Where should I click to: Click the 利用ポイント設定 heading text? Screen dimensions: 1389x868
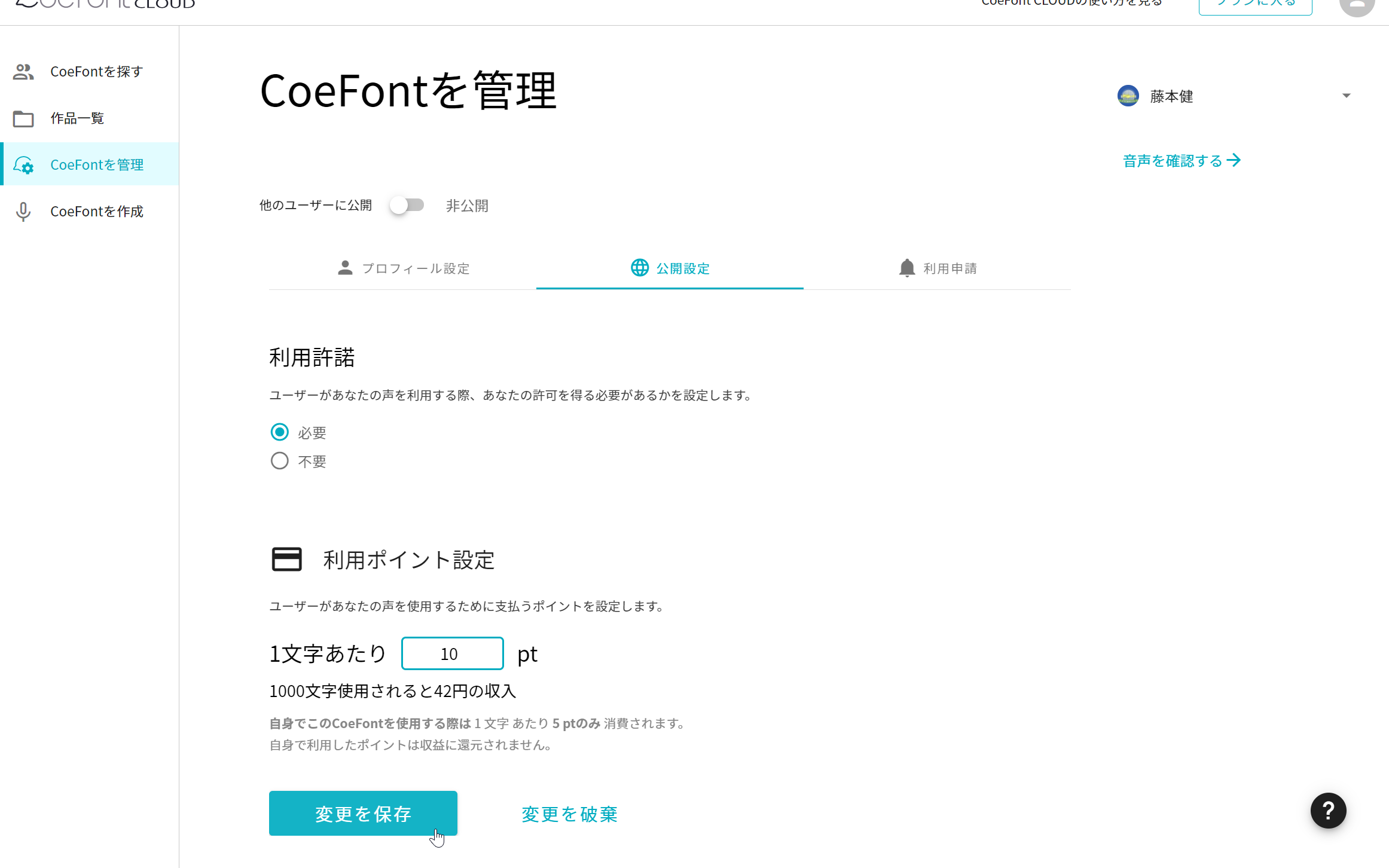click(x=409, y=560)
